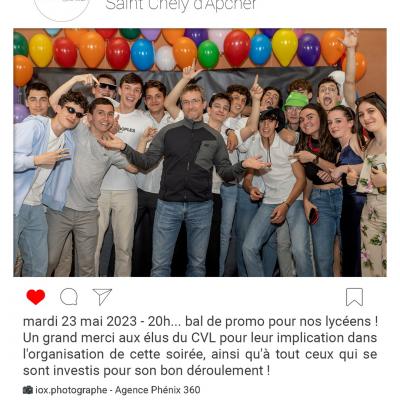Select the date text mardi 23 mai 2023
This screenshot has height=400, width=400.
click(x=80, y=322)
